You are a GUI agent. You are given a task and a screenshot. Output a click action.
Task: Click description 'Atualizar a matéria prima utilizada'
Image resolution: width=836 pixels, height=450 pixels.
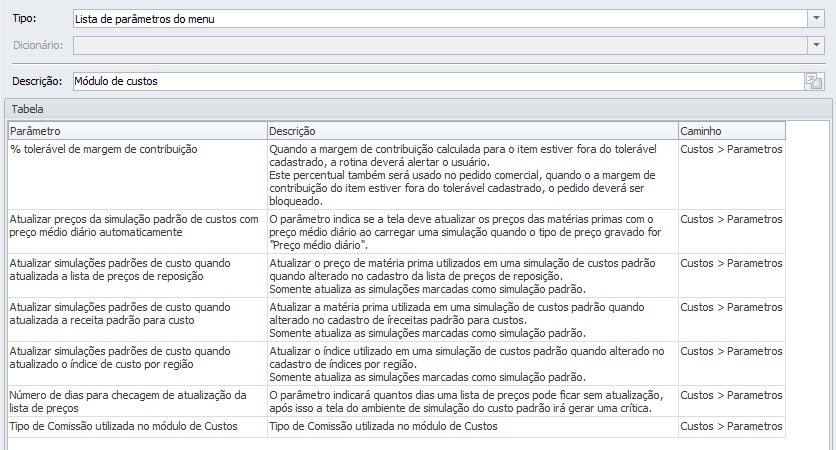pyautogui.click(x=472, y=319)
